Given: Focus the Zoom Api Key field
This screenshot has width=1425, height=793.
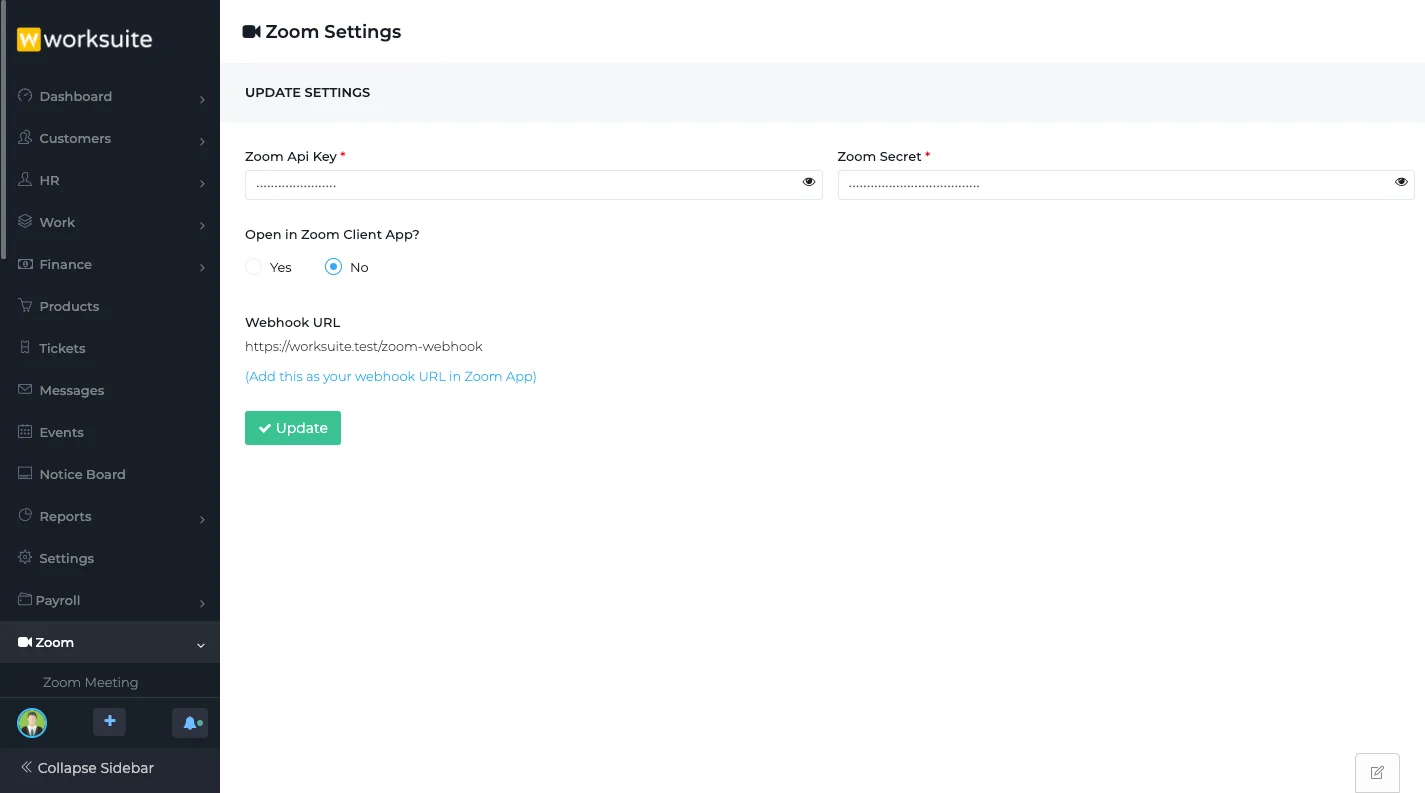Looking at the screenshot, I should click(520, 185).
